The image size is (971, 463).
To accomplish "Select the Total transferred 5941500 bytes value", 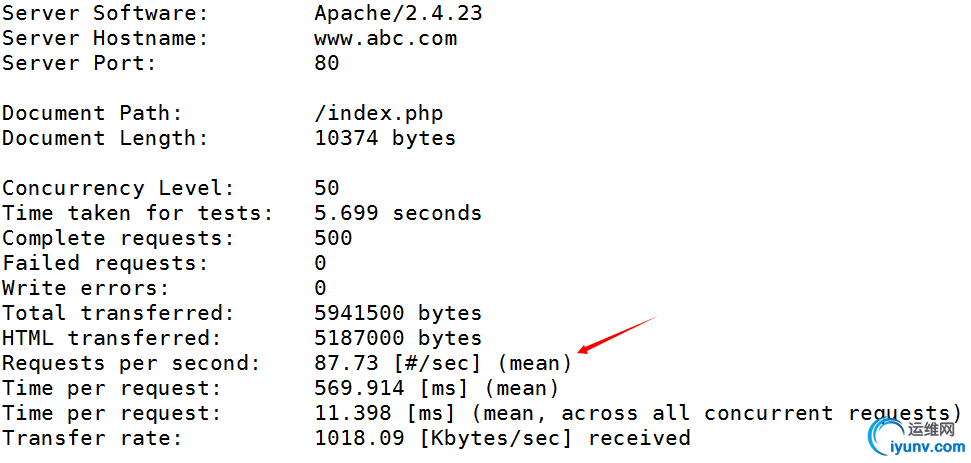I will [398, 314].
